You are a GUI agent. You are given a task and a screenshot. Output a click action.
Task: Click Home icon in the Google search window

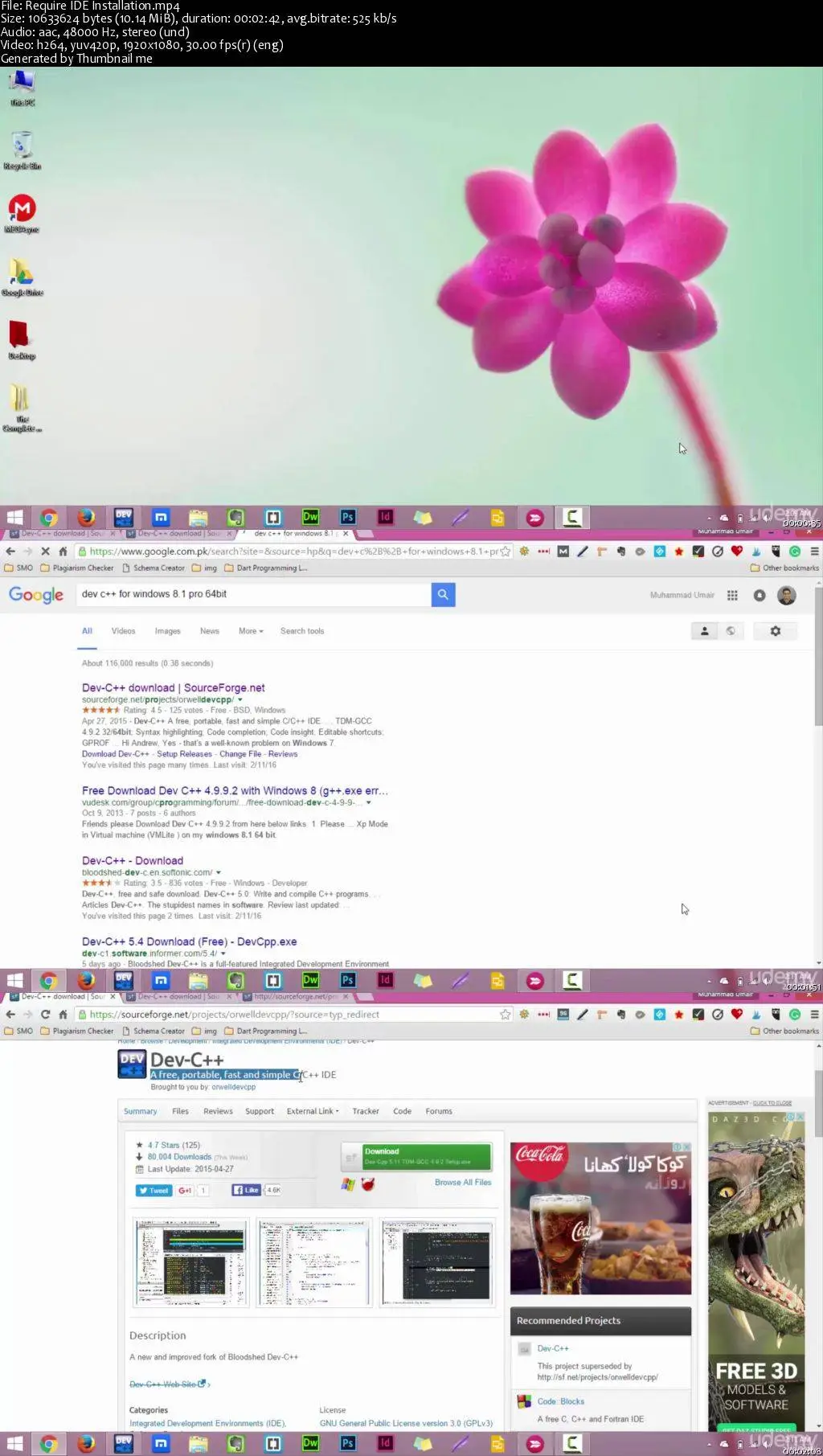63,552
